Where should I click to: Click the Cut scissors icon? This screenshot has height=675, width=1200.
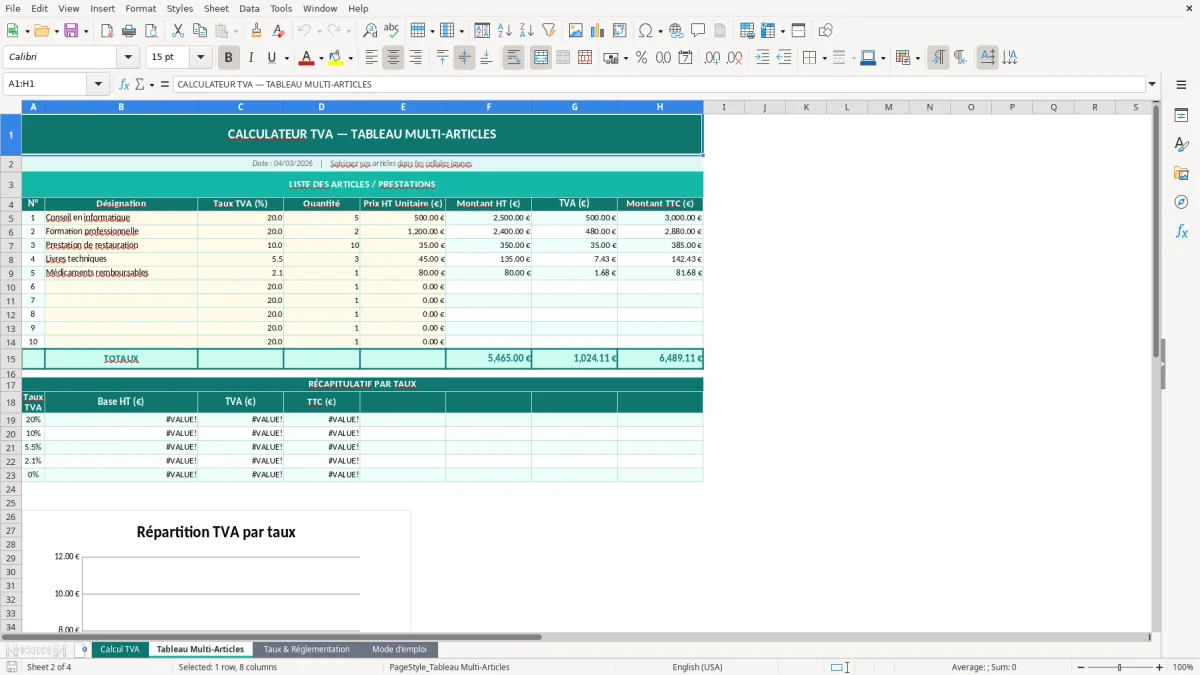pos(178,31)
